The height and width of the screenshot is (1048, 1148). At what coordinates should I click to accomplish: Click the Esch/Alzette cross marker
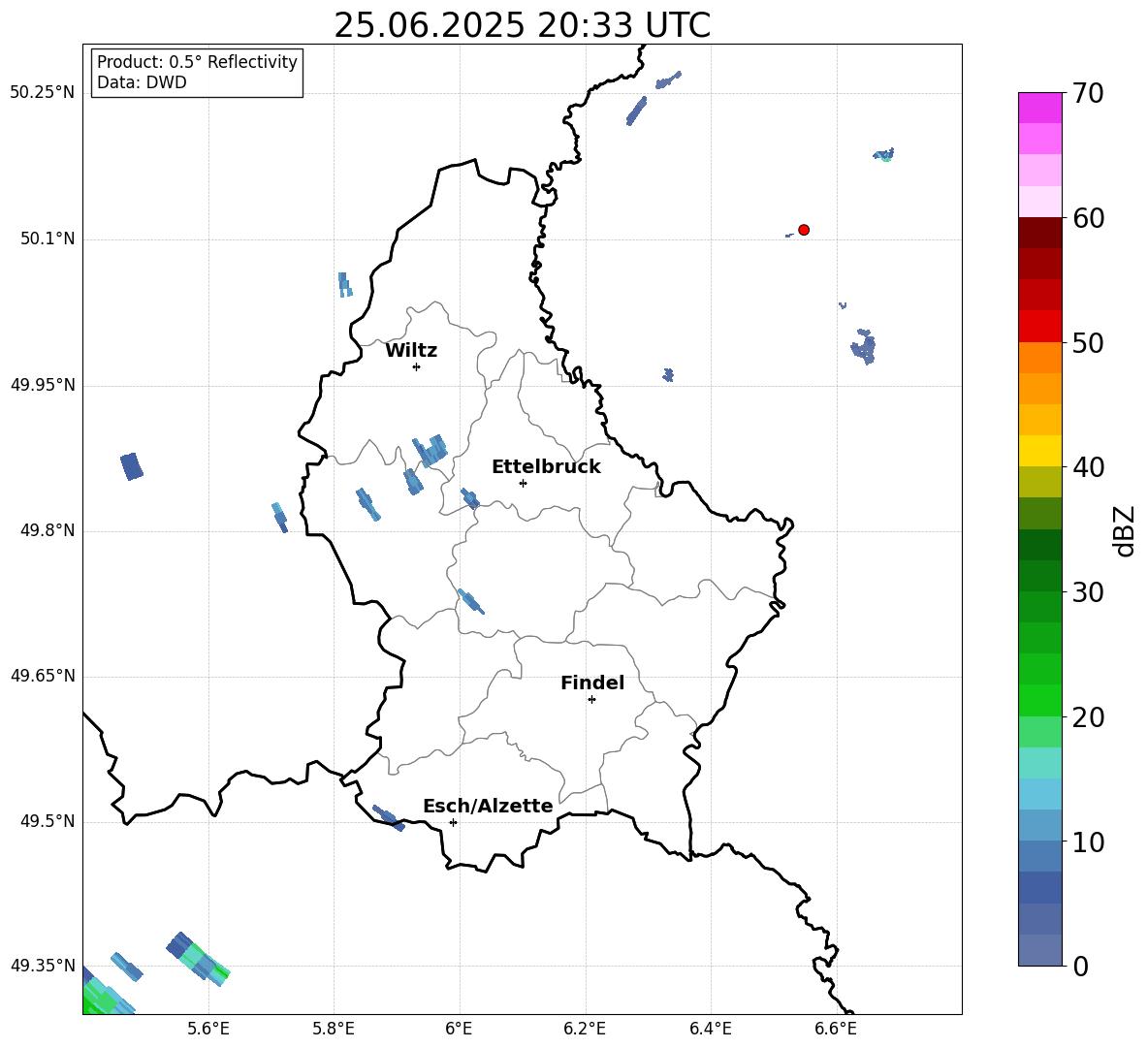[453, 822]
